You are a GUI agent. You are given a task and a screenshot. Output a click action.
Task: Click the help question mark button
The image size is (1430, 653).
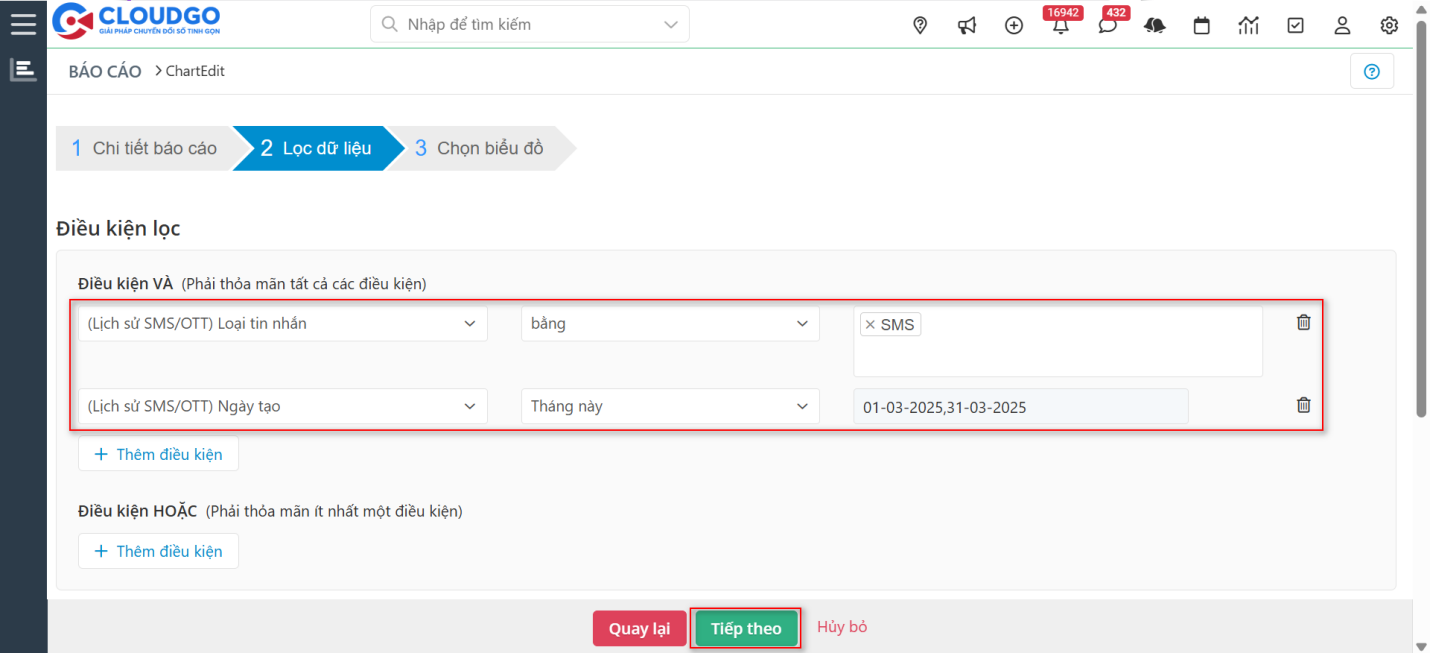[x=1371, y=70]
